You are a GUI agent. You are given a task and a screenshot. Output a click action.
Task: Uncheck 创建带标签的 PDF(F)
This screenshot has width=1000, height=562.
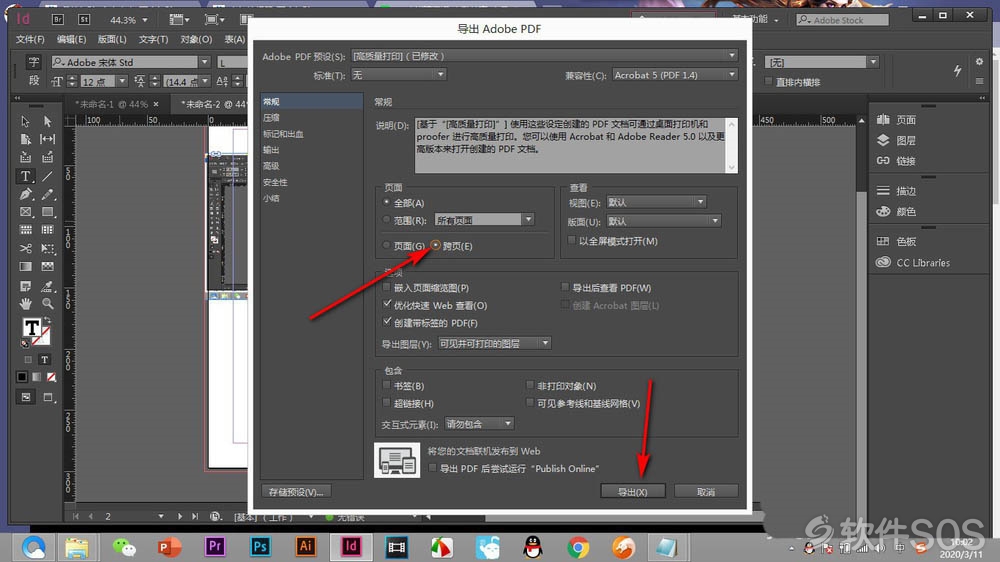(386, 322)
